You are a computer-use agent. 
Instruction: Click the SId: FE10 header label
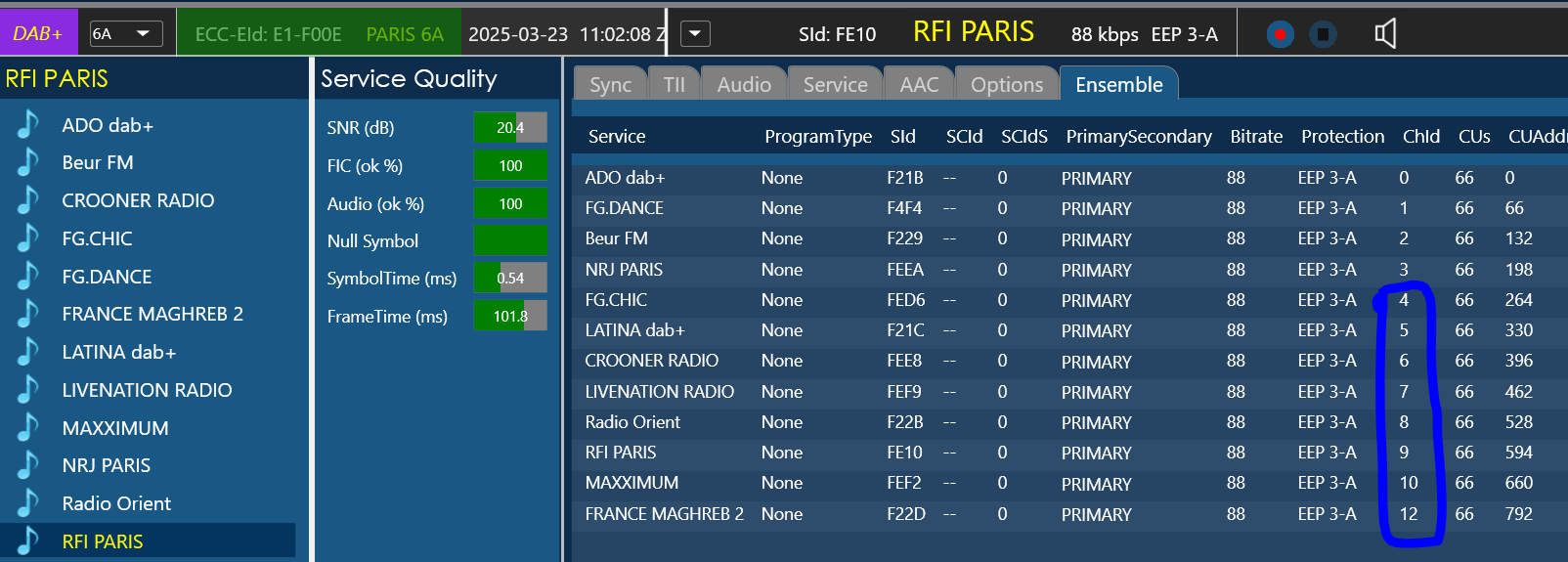[837, 34]
